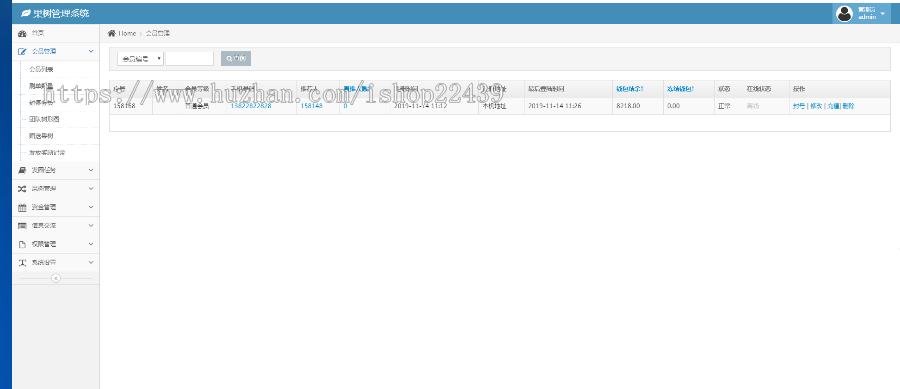
Task: Click 修改 action for member 158158
Action: pos(816,106)
